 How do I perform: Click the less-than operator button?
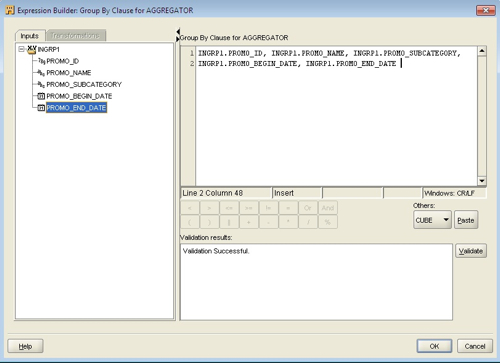click(x=190, y=208)
